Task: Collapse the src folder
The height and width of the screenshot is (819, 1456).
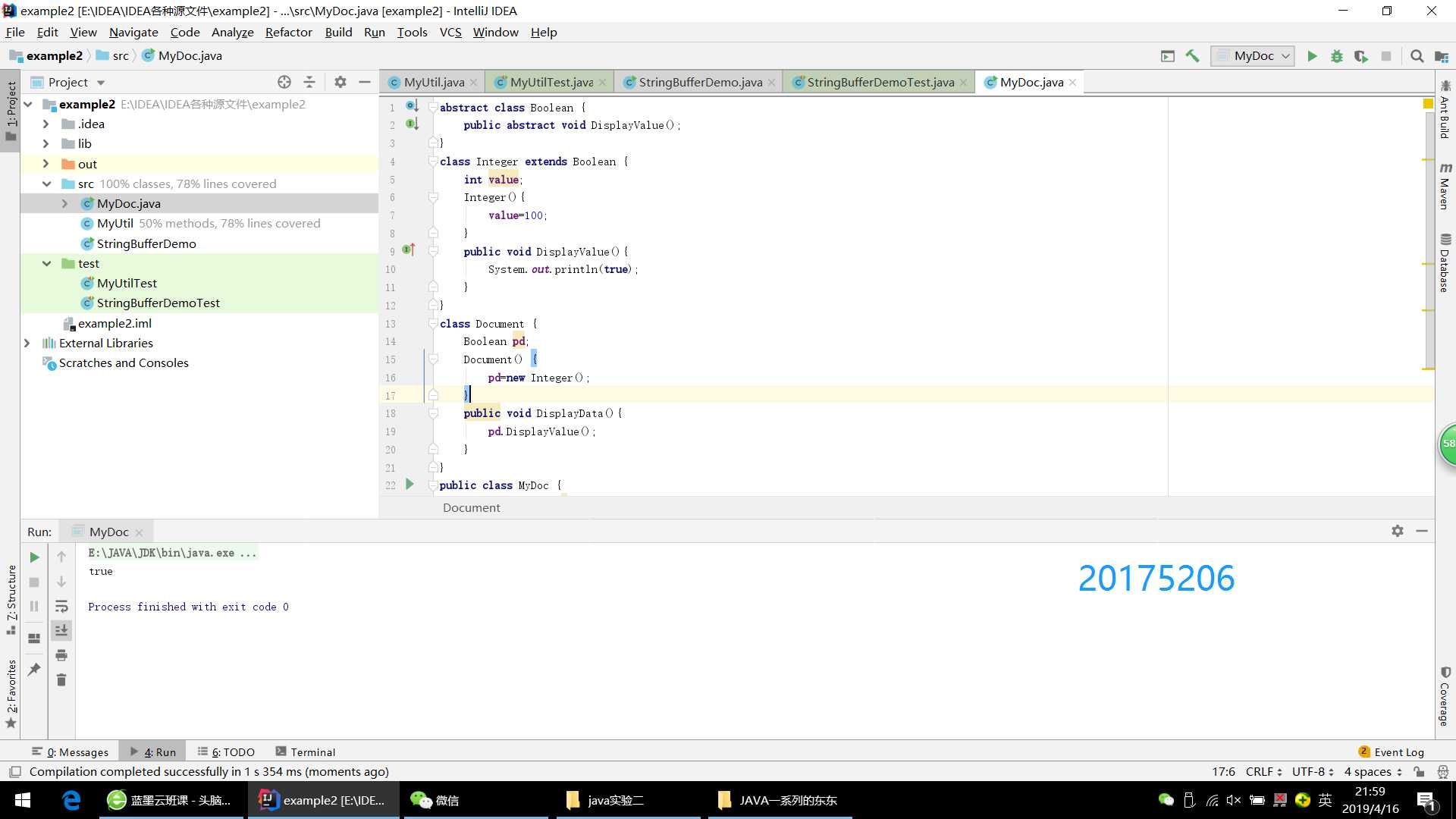Action: (x=46, y=184)
